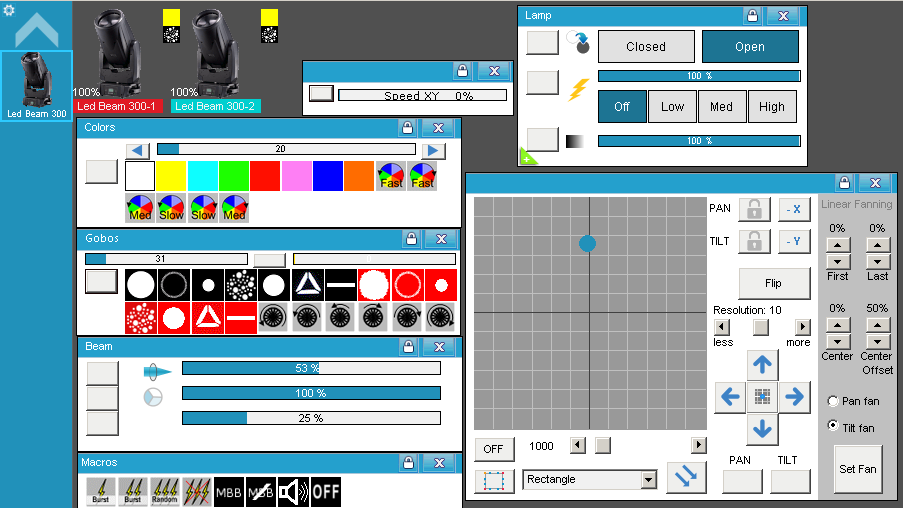Choose the yellow color swatch
Viewport: 903px width, 508px height.
(x=171, y=176)
